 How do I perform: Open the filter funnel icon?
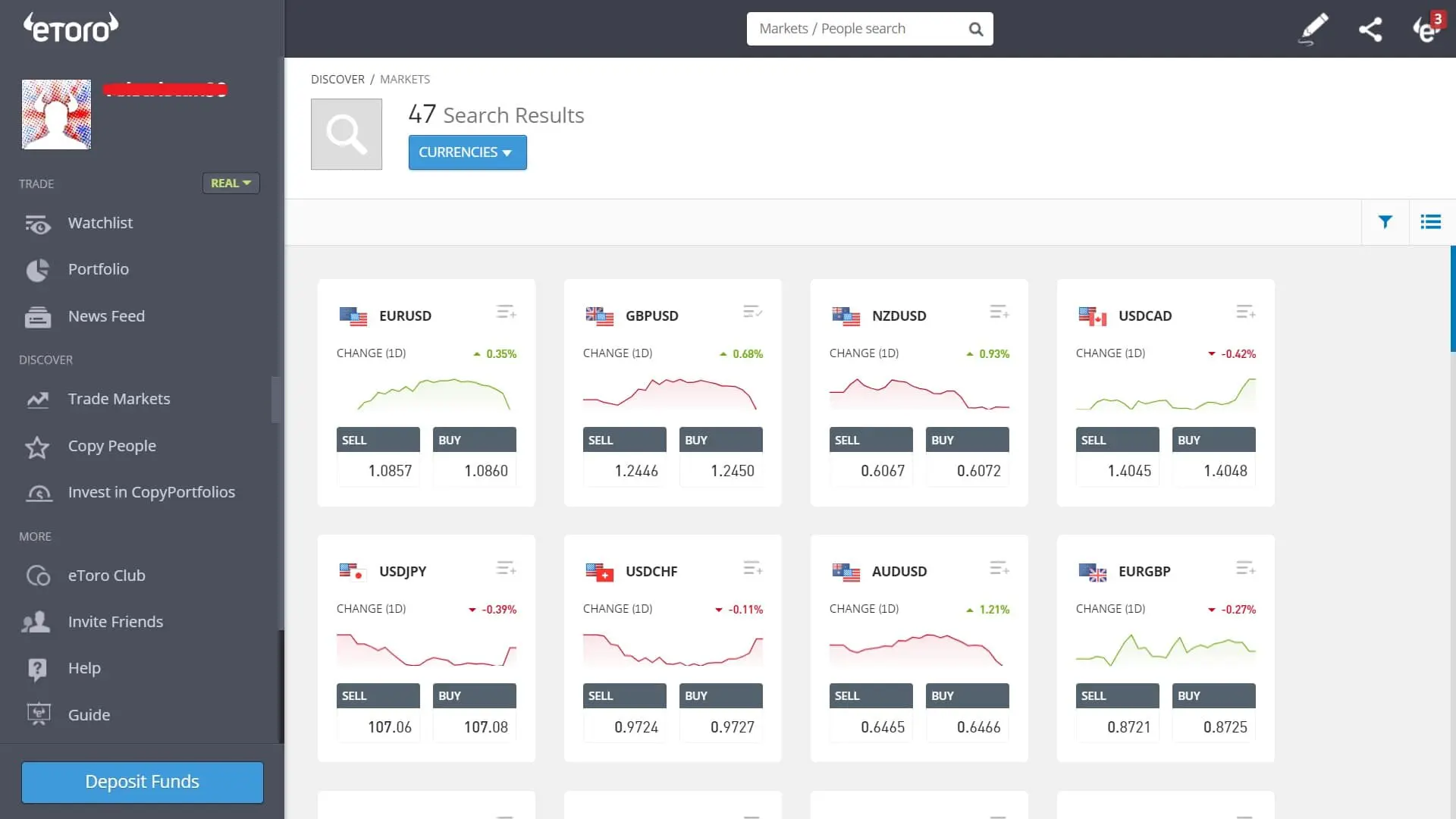1385,221
